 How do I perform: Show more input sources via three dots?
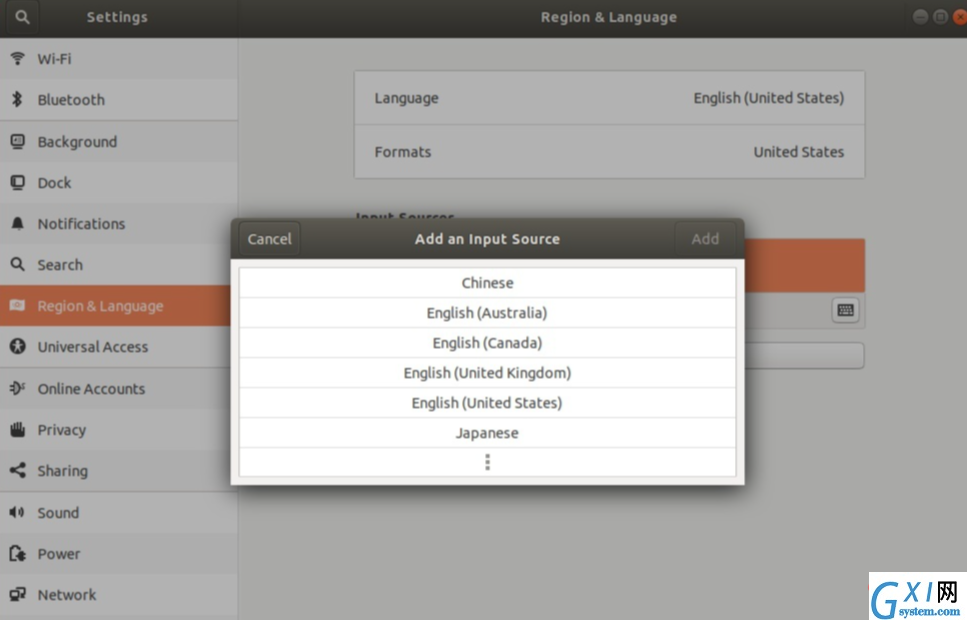point(487,462)
